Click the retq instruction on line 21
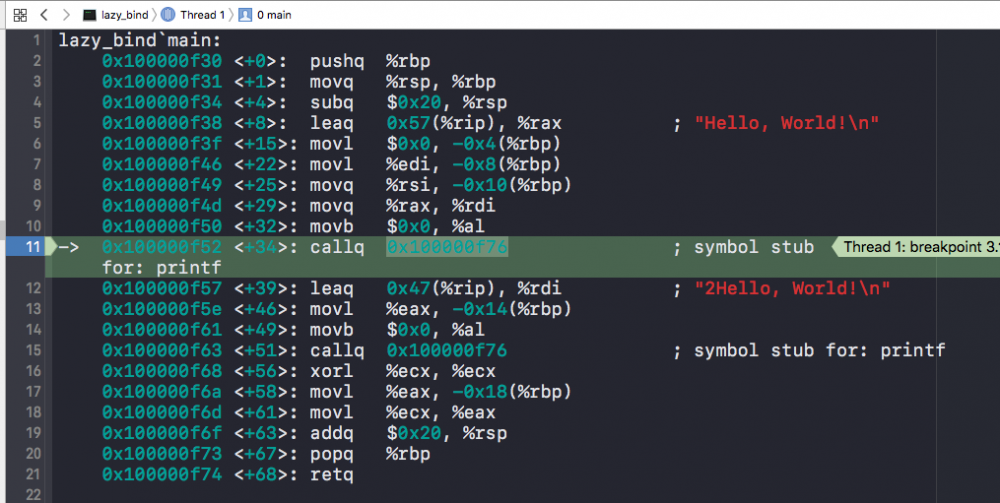1000x503 pixels. point(331,475)
